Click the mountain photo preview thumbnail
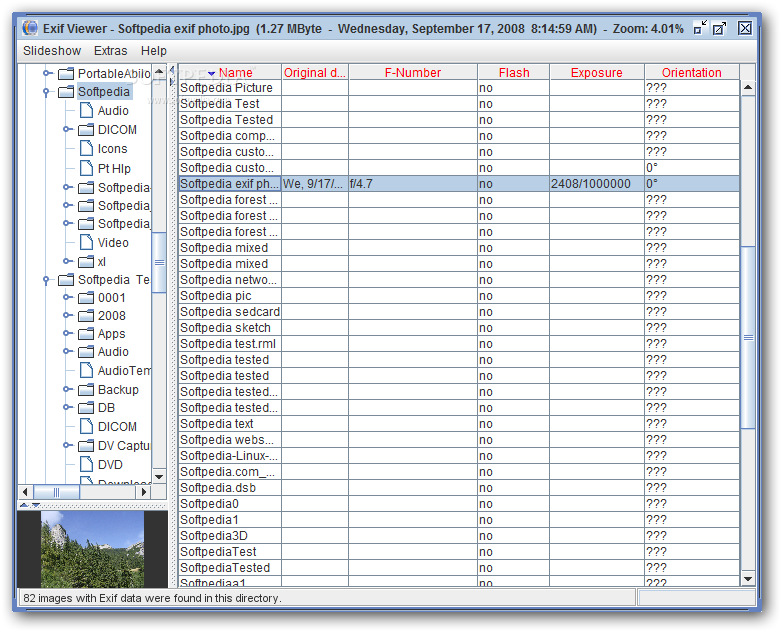The height and width of the screenshot is (632, 782). pos(92,549)
